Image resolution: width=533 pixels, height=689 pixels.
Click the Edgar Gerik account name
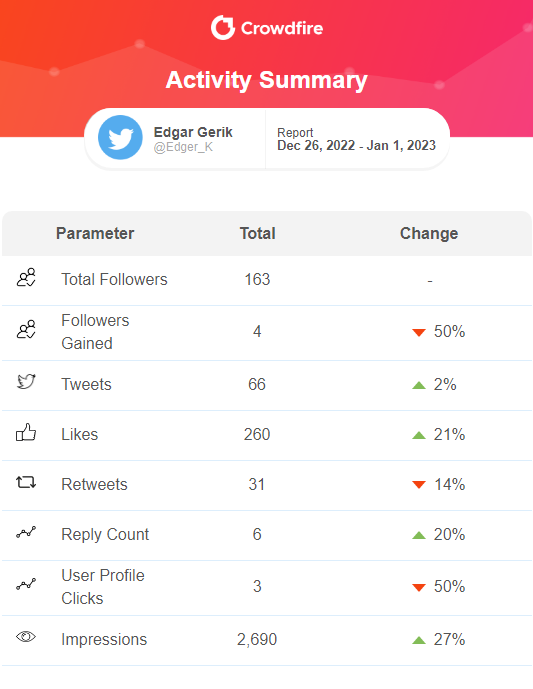pos(193,132)
